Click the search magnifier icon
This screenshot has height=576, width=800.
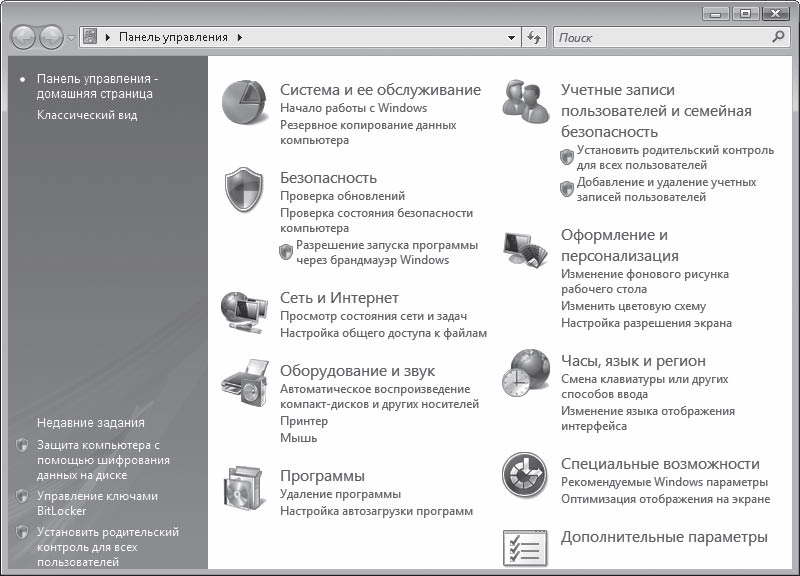[x=779, y=37]
